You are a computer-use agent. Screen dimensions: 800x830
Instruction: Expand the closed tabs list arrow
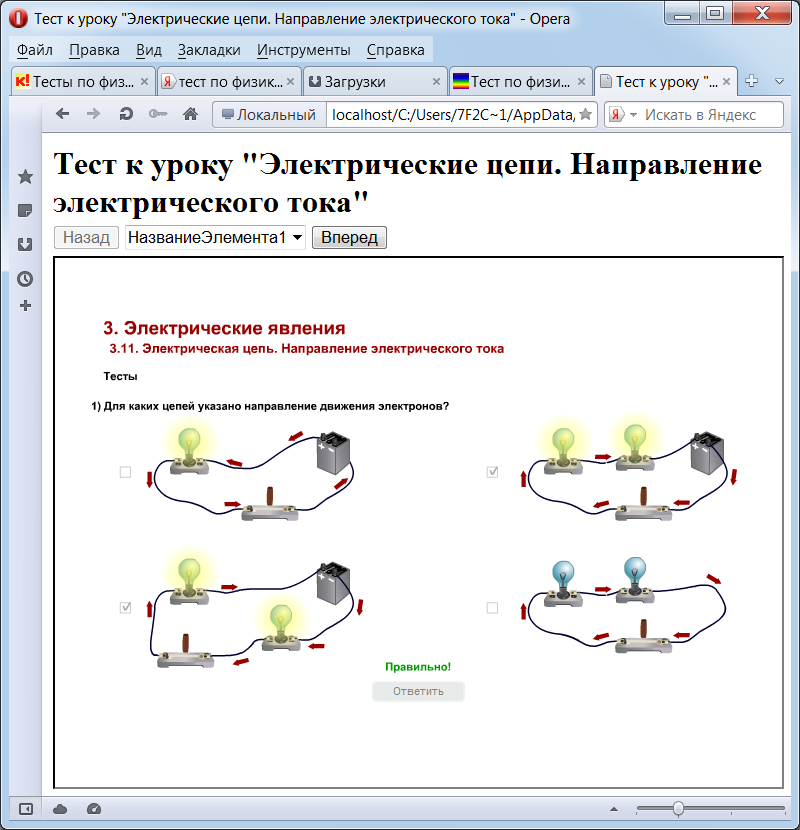coord(779,82)
